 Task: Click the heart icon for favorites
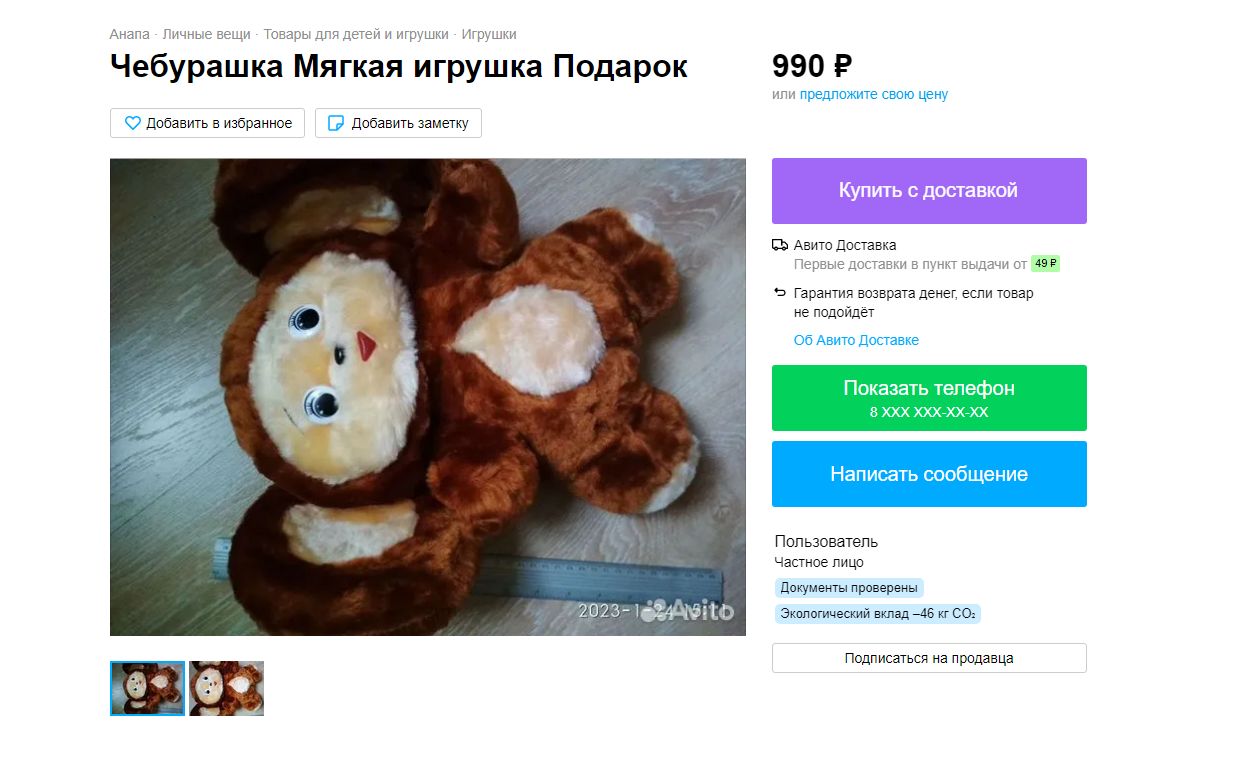pos(132,123)
